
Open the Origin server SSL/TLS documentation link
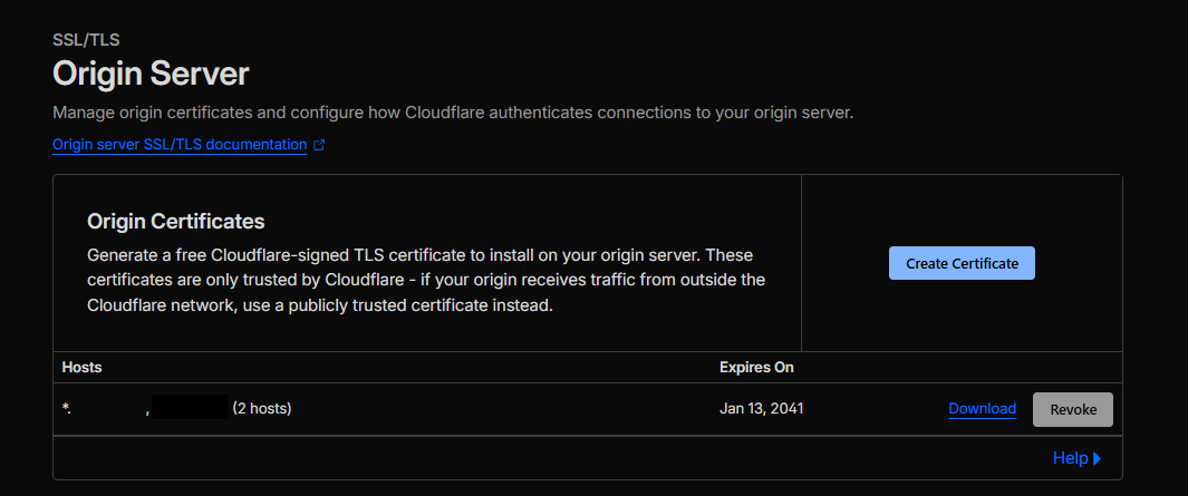point(179,145)
